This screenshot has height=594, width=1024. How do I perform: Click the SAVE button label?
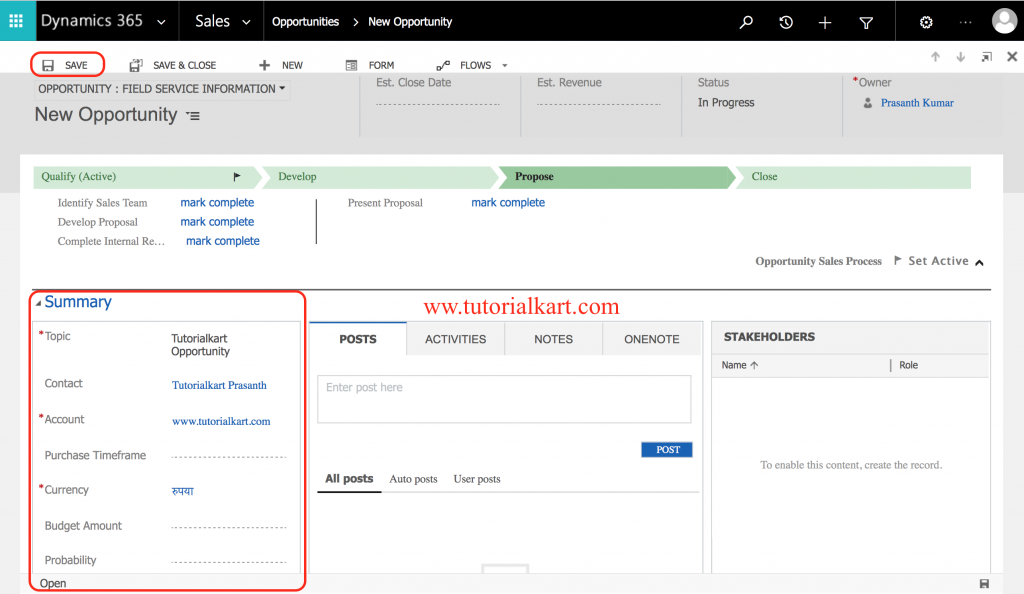pos(76,65)
